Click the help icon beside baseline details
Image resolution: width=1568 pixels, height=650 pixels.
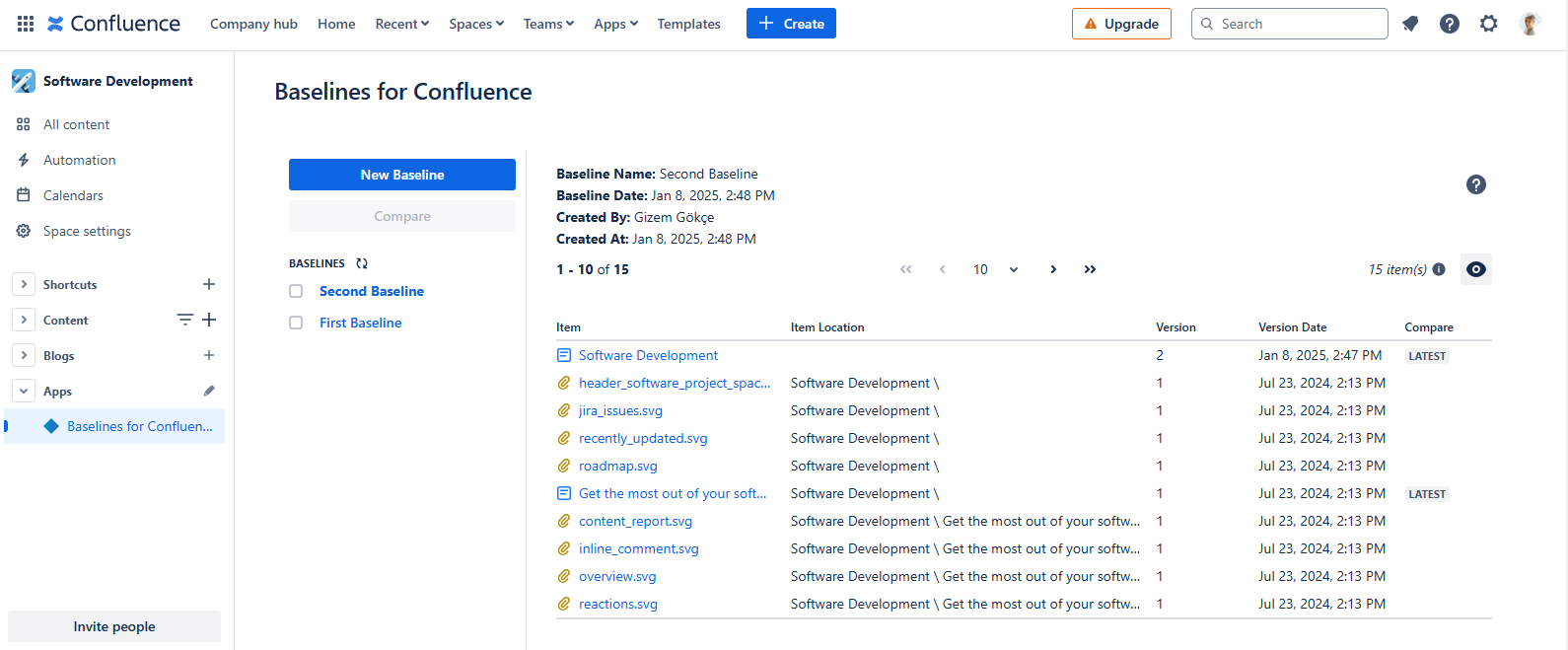(1475, 184)
